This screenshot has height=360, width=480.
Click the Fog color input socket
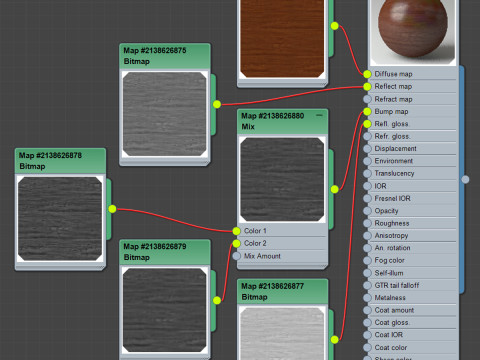pos(367,260)
